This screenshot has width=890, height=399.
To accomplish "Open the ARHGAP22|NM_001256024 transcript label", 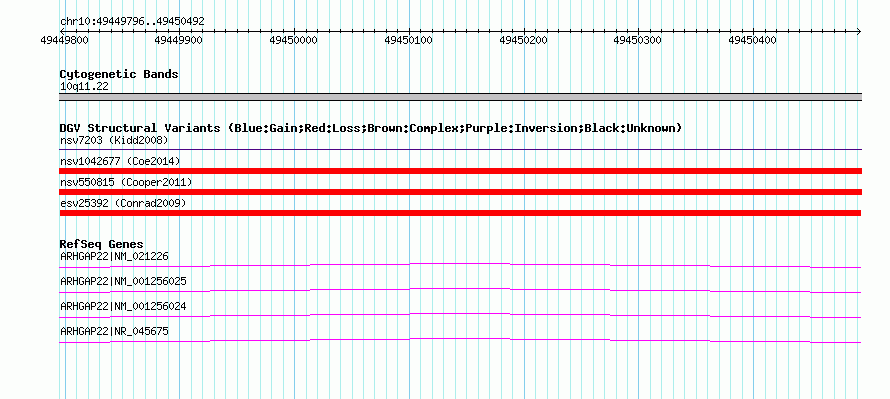I will (x=123, y=306).
